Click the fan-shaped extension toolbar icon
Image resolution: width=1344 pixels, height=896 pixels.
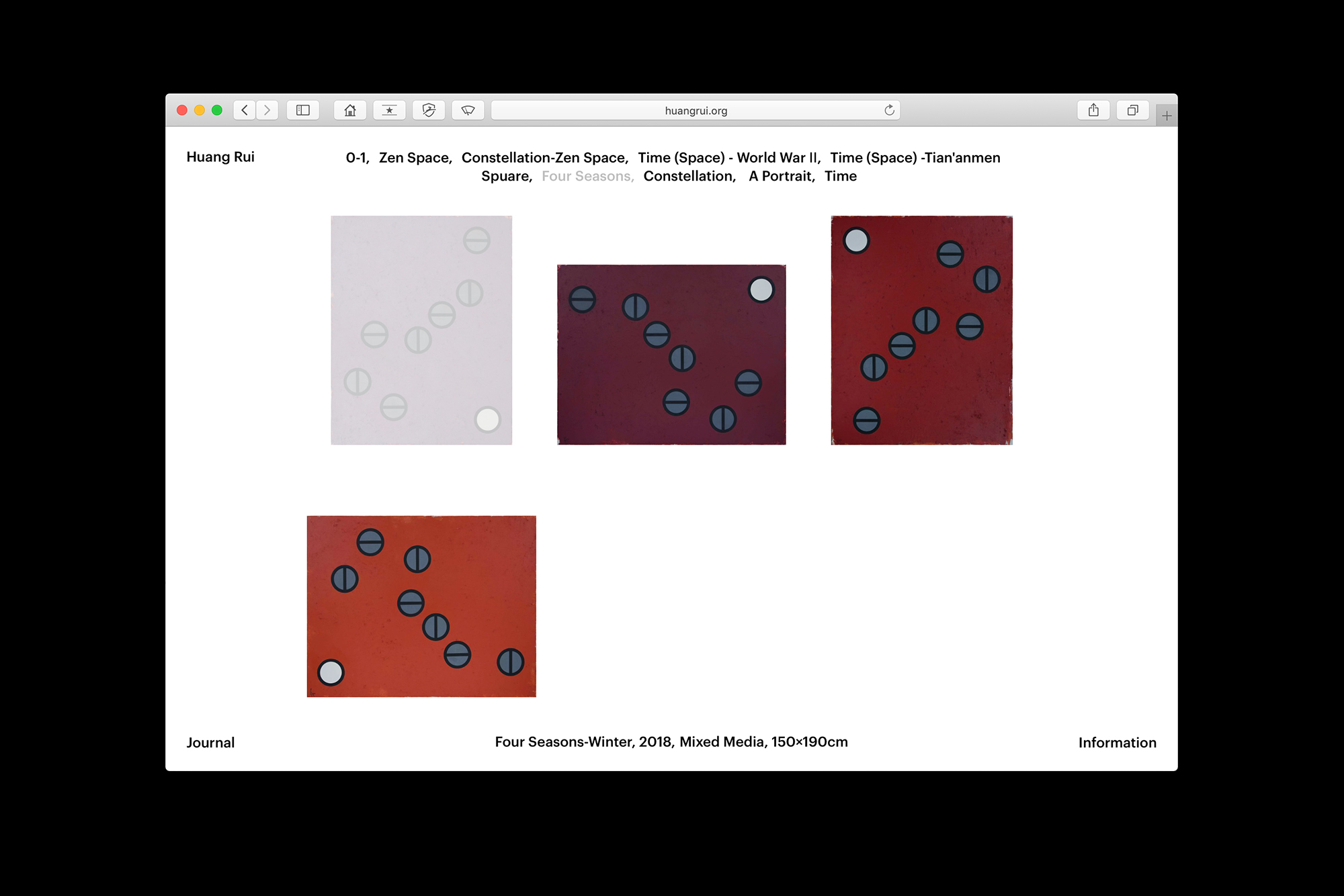[x=468, y=110]
